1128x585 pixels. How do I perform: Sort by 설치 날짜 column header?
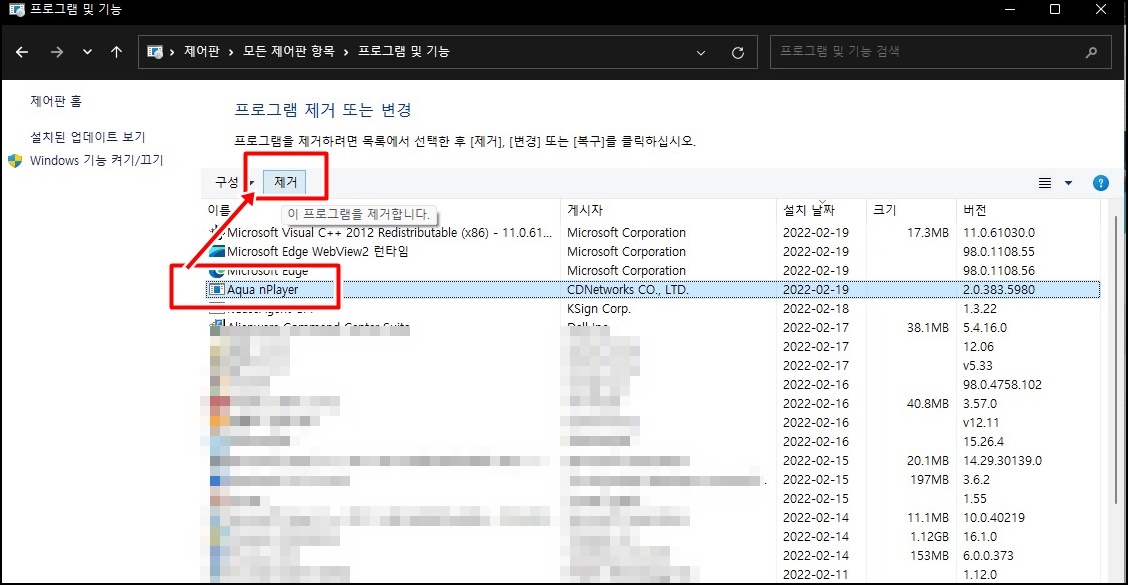click(809, 210)
